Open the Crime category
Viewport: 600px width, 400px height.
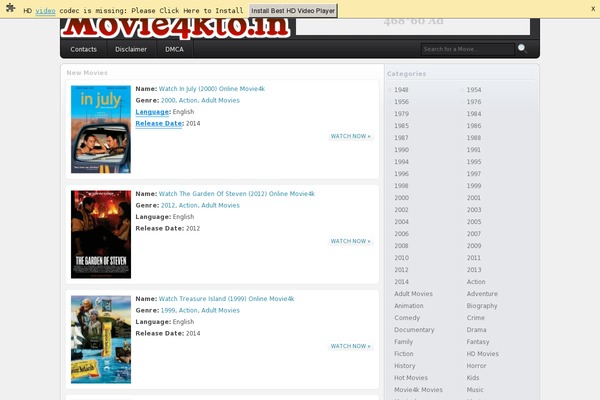tap(476, 318)
